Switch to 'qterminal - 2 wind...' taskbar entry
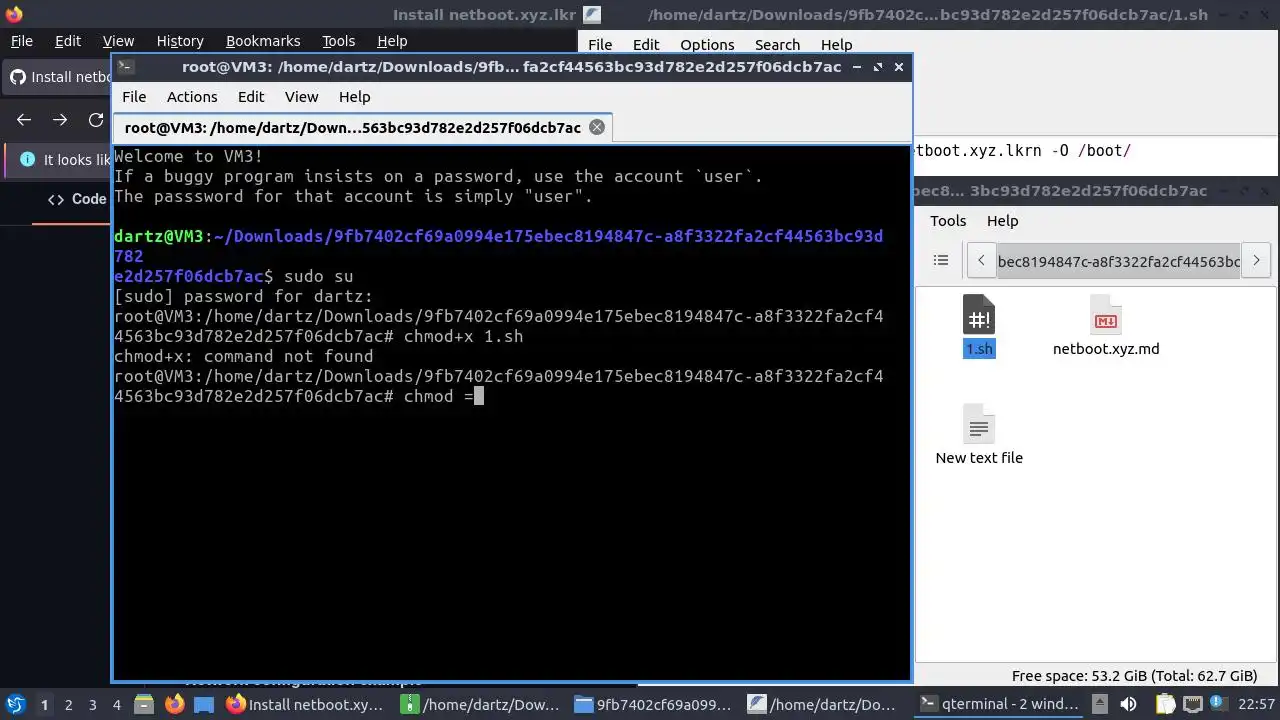 click(1000, 704)
